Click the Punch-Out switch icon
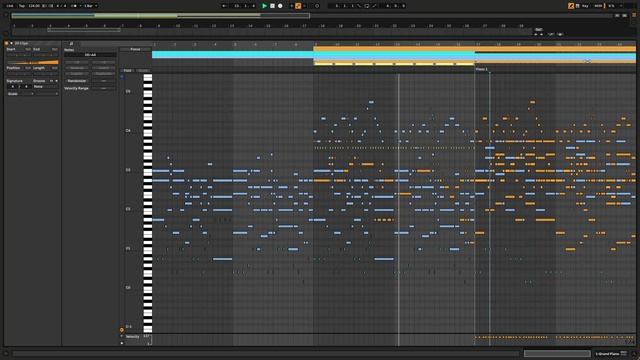Image resolution: width=640 pixels, height=360 pixels. 374,6
